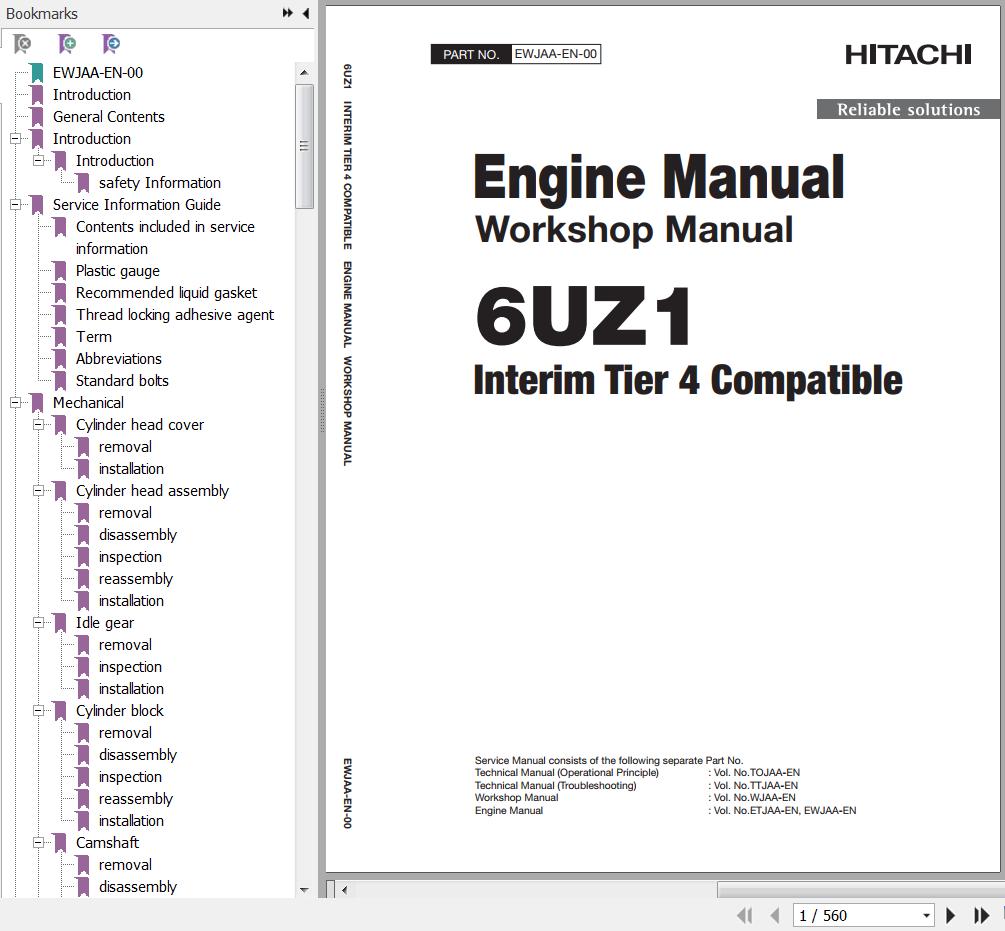
Task: Open the General Contents bookmark
Action: pos(108,117)
